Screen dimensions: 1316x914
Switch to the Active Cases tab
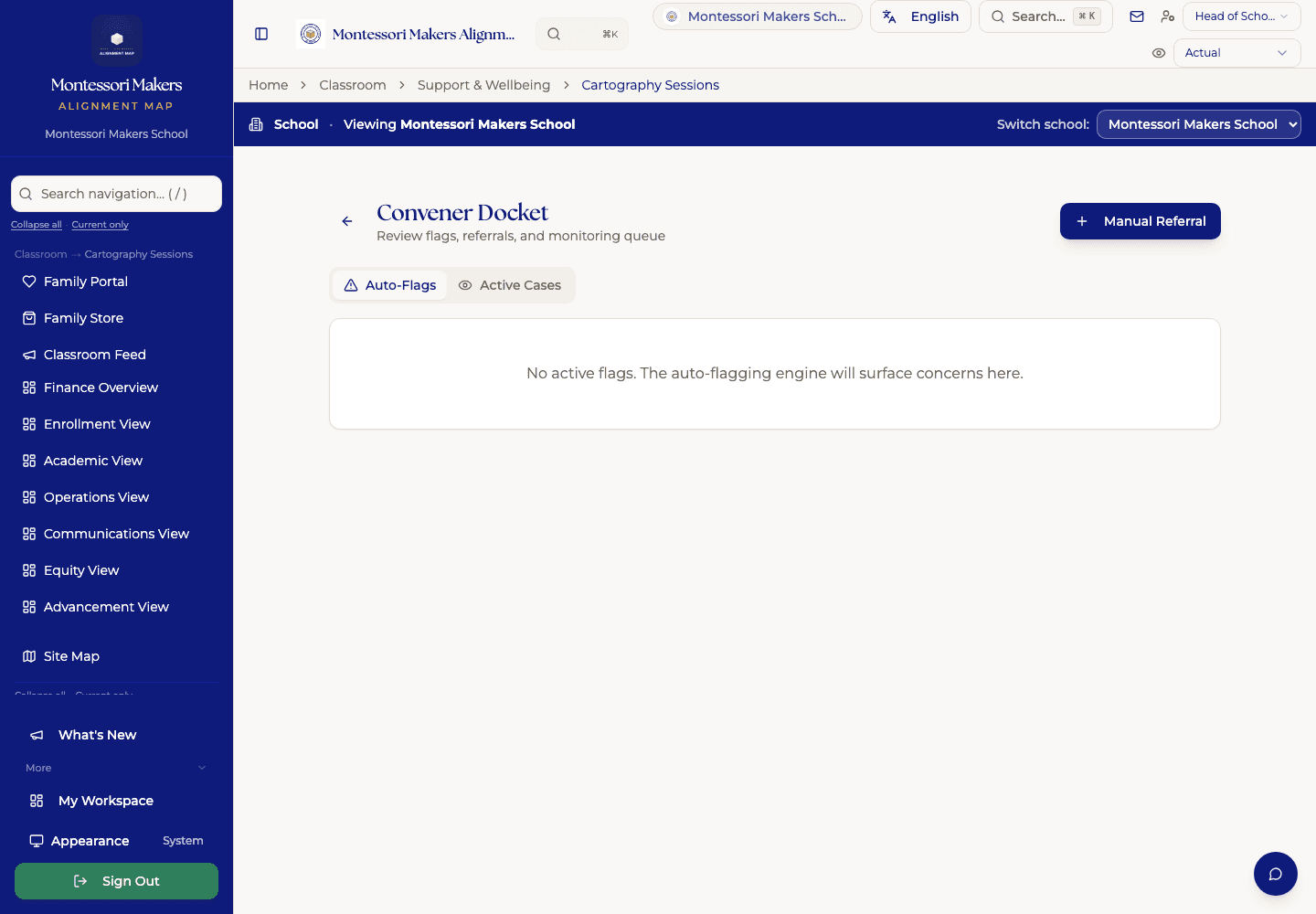pos(510,285)
